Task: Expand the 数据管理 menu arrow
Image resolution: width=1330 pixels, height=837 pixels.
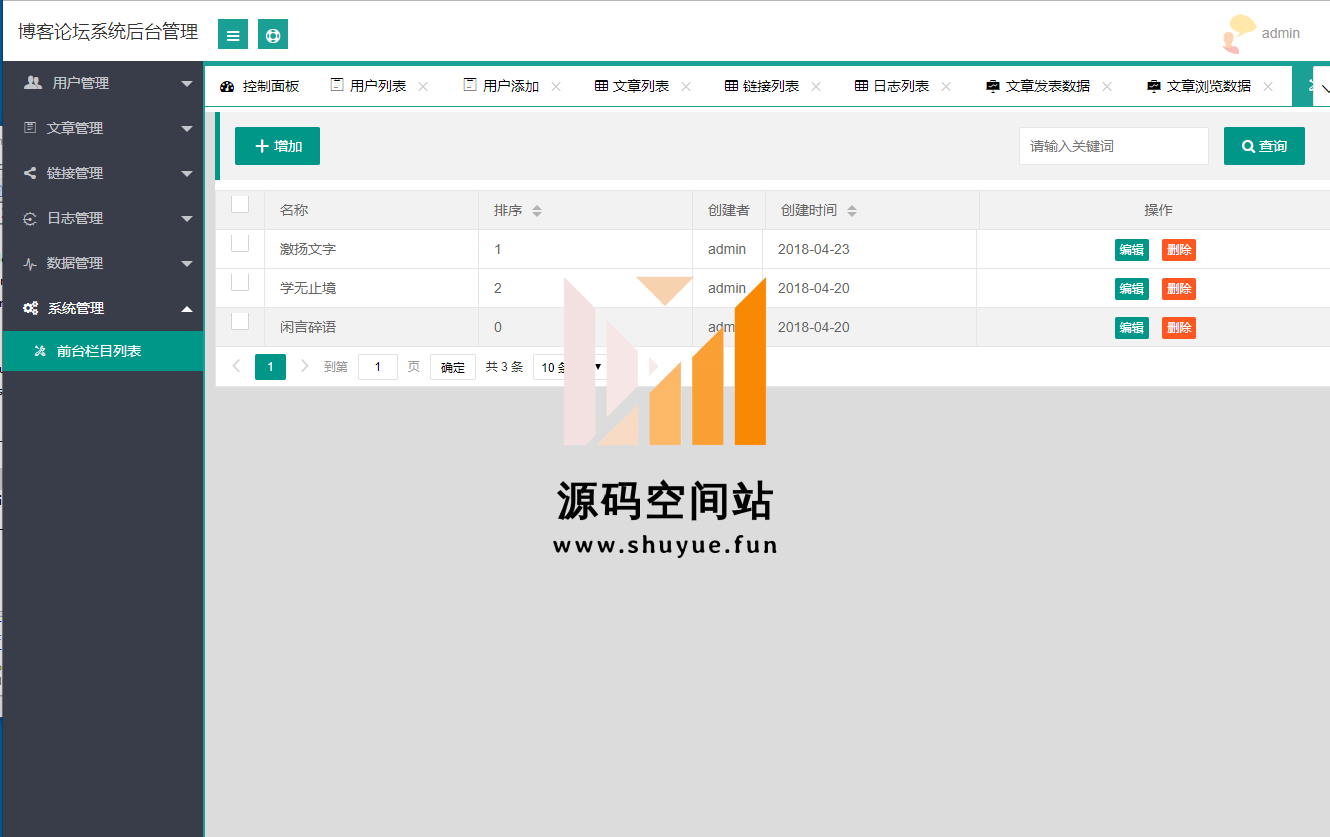Action: click(187, 264)
